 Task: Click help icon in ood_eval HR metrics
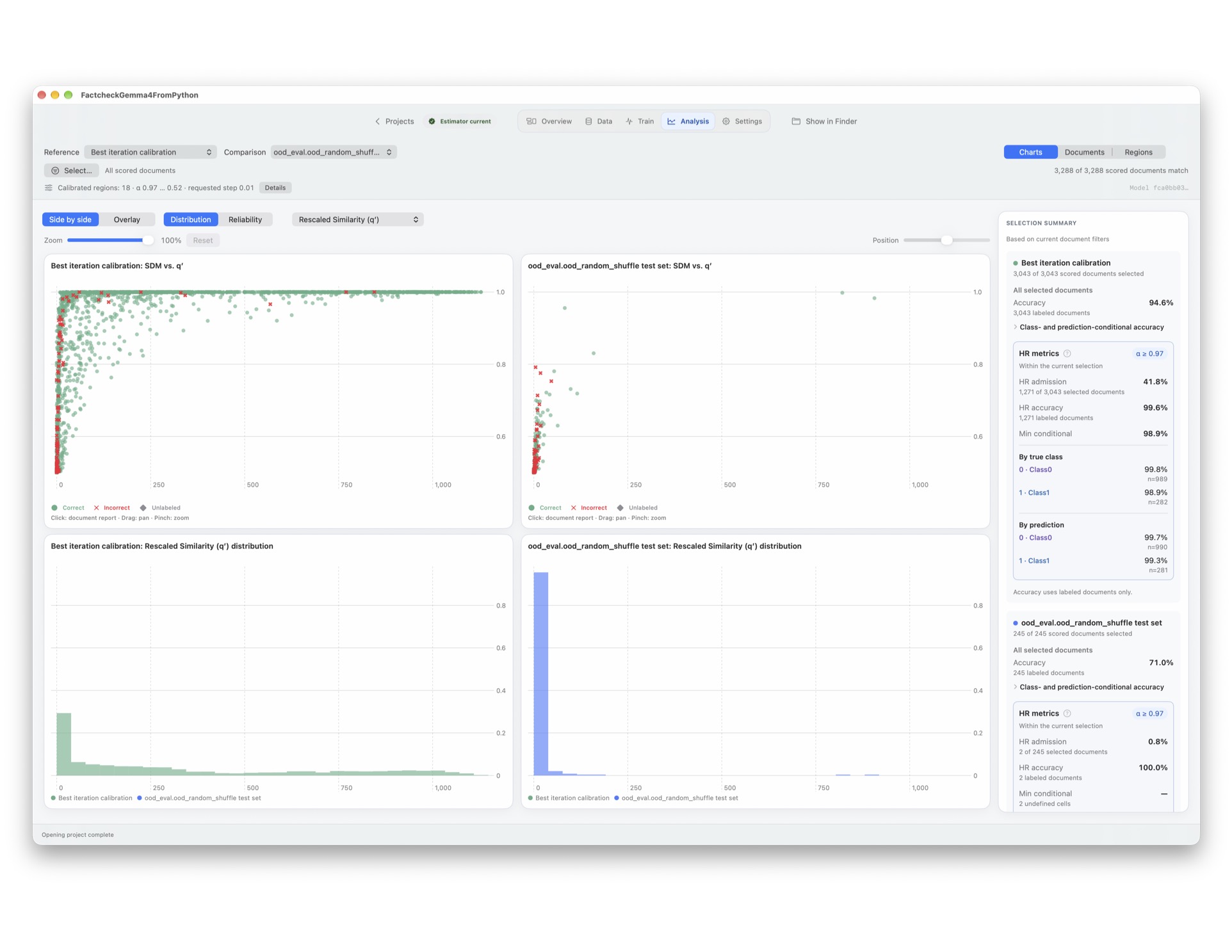[1067, 713]
